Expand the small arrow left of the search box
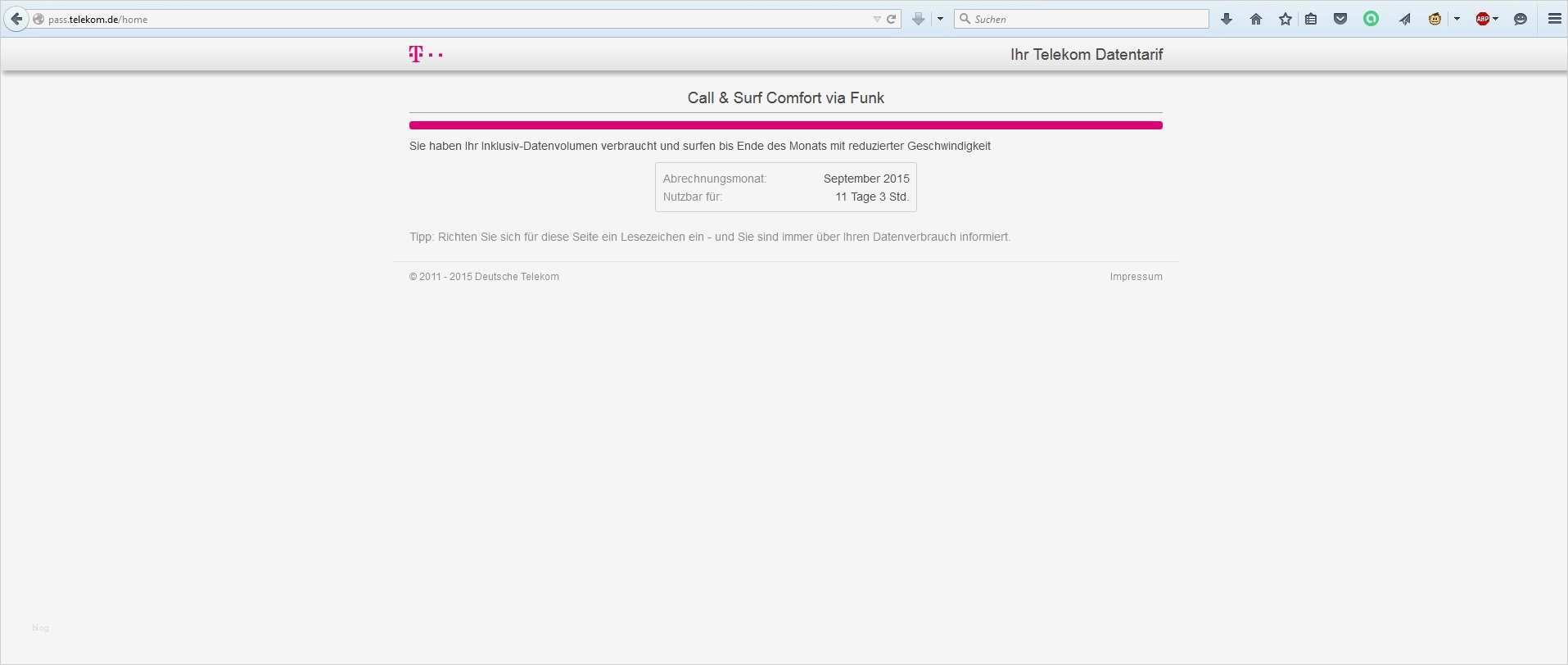Image resolution: width=1568 pixels, height=665 pixels. tap(940, 19)
